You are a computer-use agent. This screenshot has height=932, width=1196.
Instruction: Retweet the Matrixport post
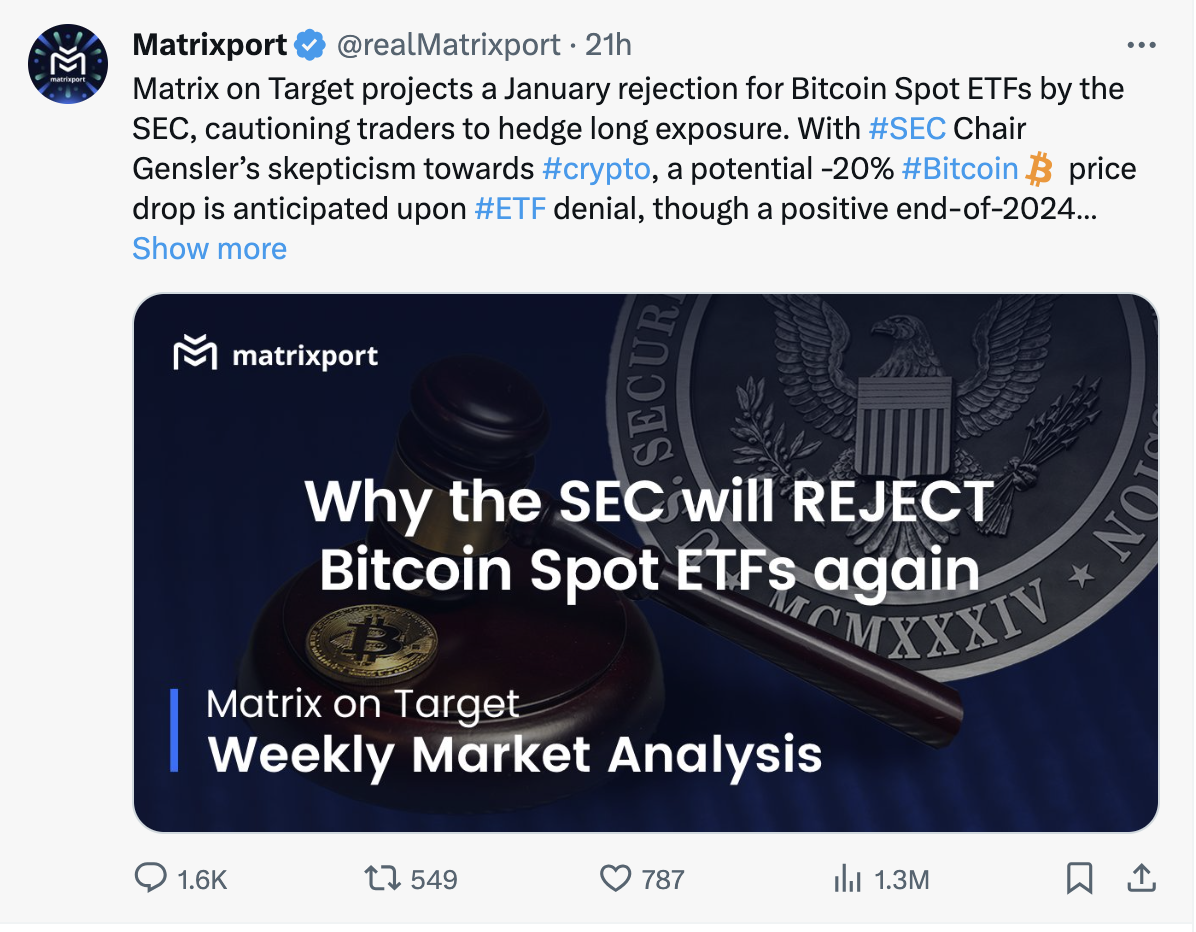[x=384, y=879]
